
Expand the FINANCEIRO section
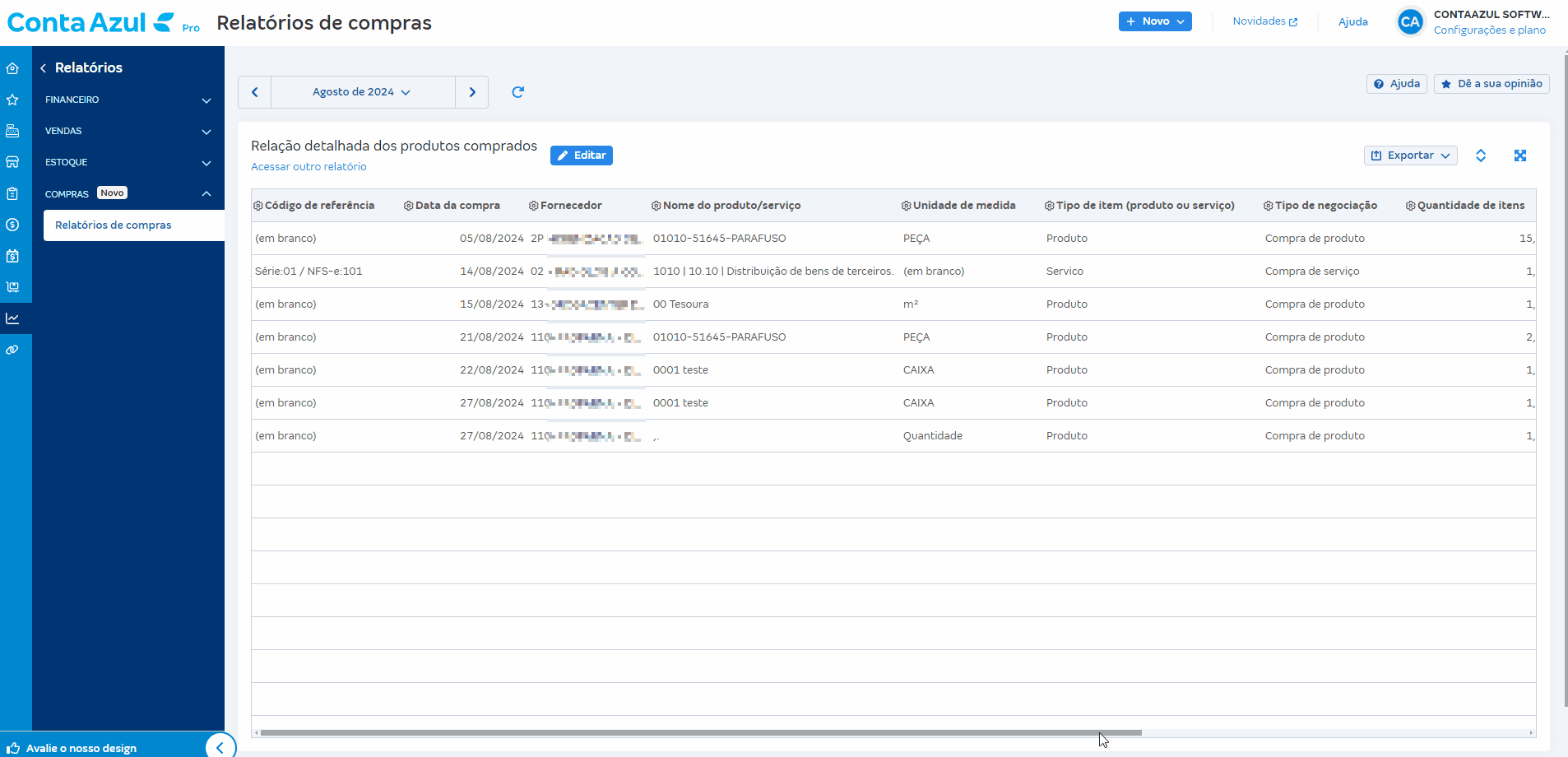[128, 100]
